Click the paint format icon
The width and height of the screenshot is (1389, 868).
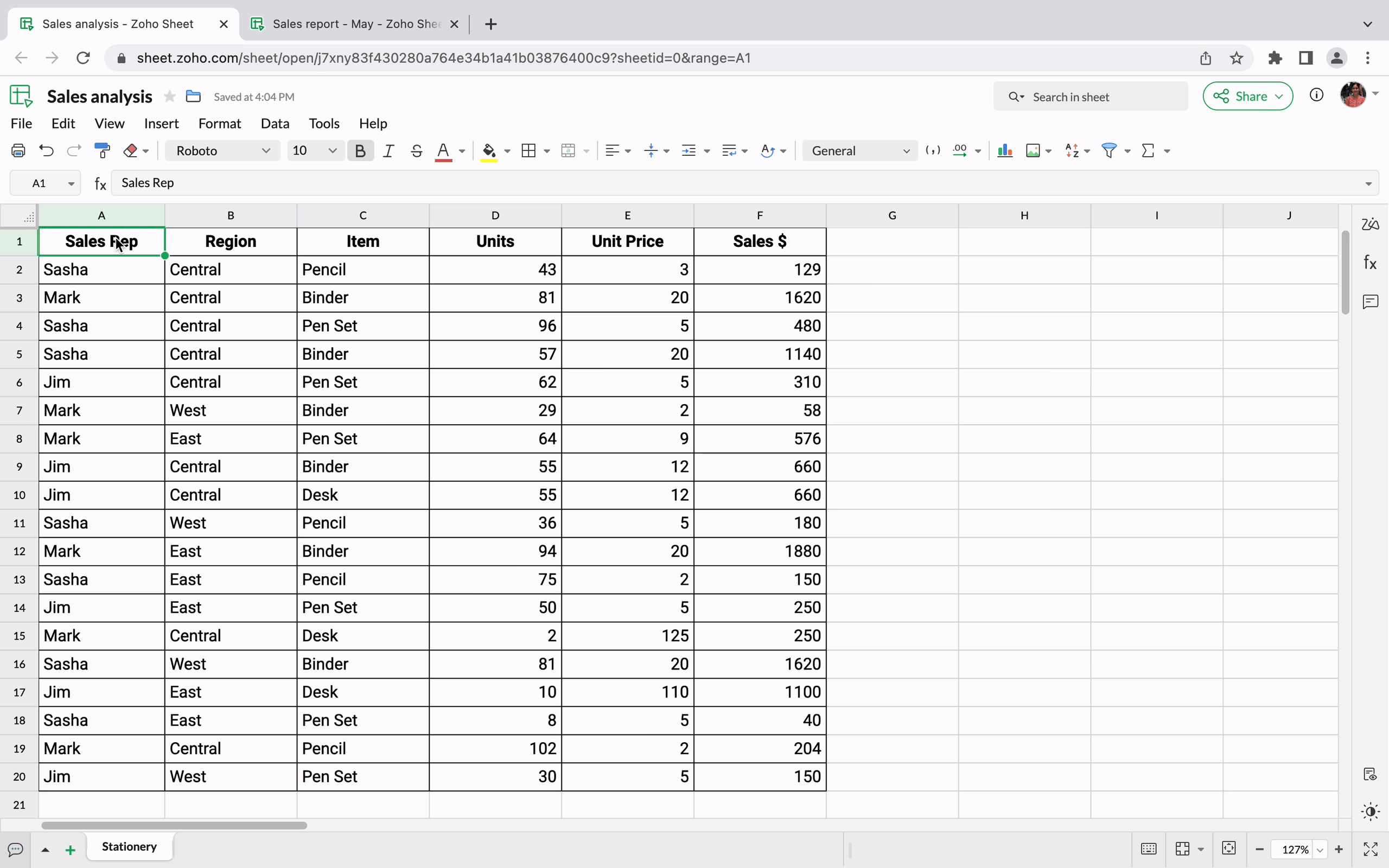[103, 151]
